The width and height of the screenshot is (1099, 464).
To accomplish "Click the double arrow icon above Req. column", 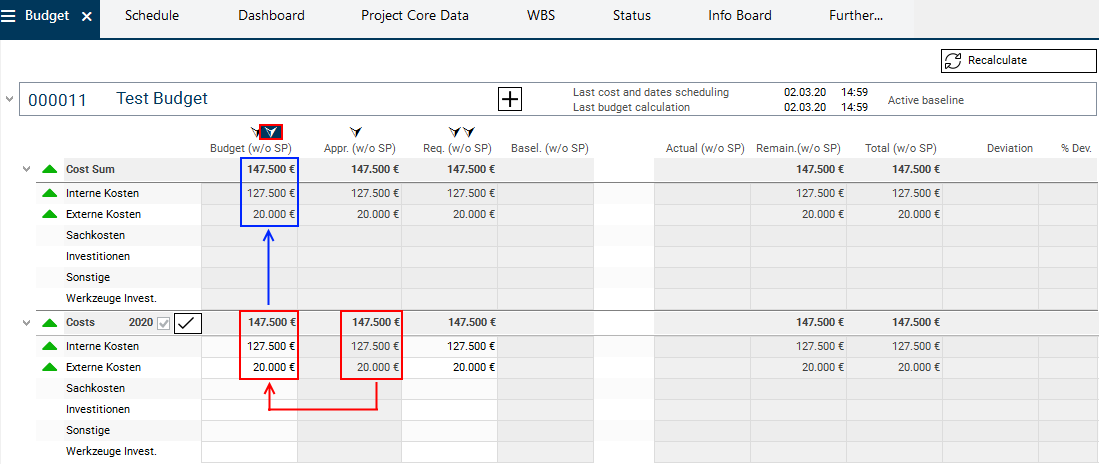I will pyautogui.click(x=461, y=132).
